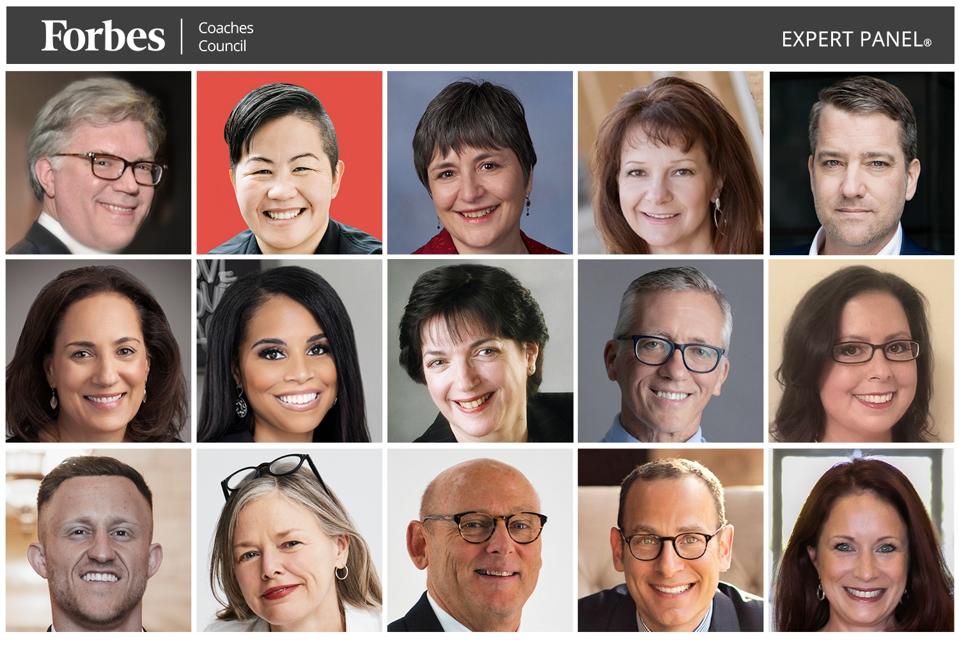959x655 pixels.
Task: Select the bald man with round glasses
Action: [x=480, y=541]
